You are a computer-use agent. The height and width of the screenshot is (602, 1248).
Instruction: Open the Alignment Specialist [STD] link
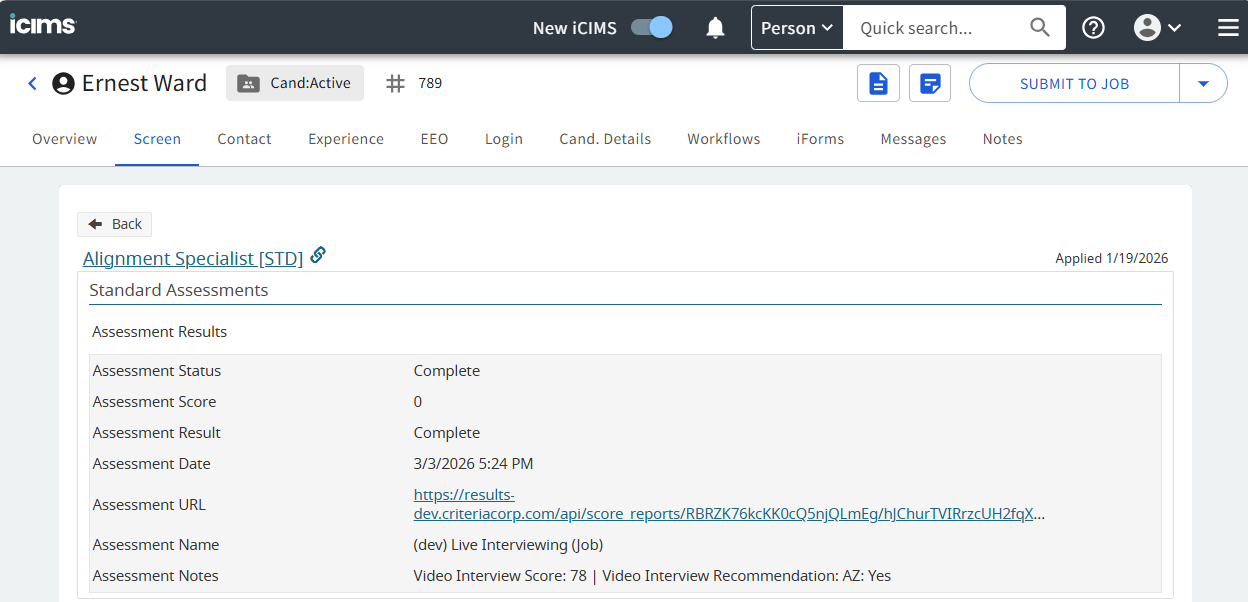click(x=193, y=259)
